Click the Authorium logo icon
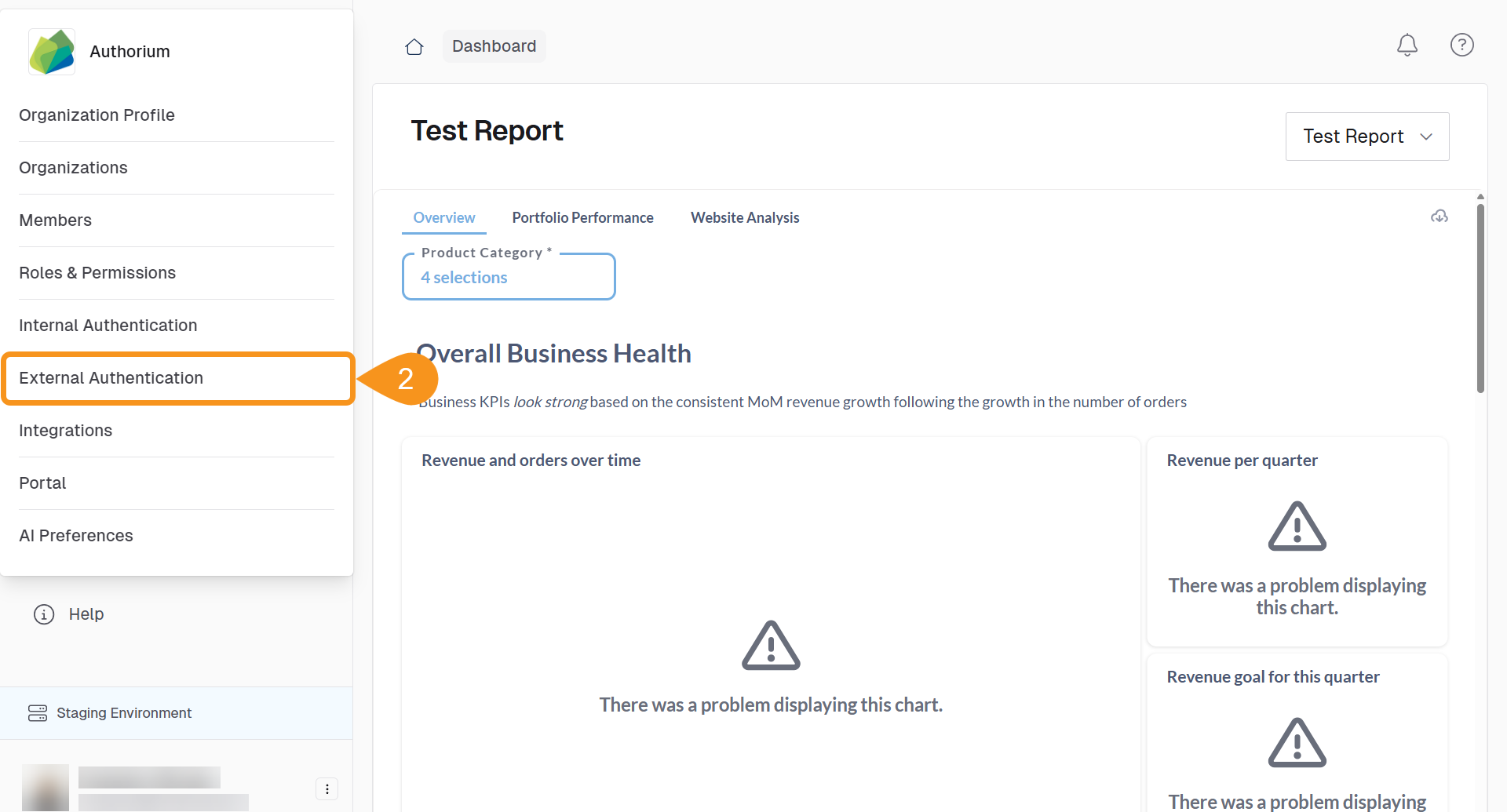The width and height of the screenshot is (1507, 812). point(52,52)
